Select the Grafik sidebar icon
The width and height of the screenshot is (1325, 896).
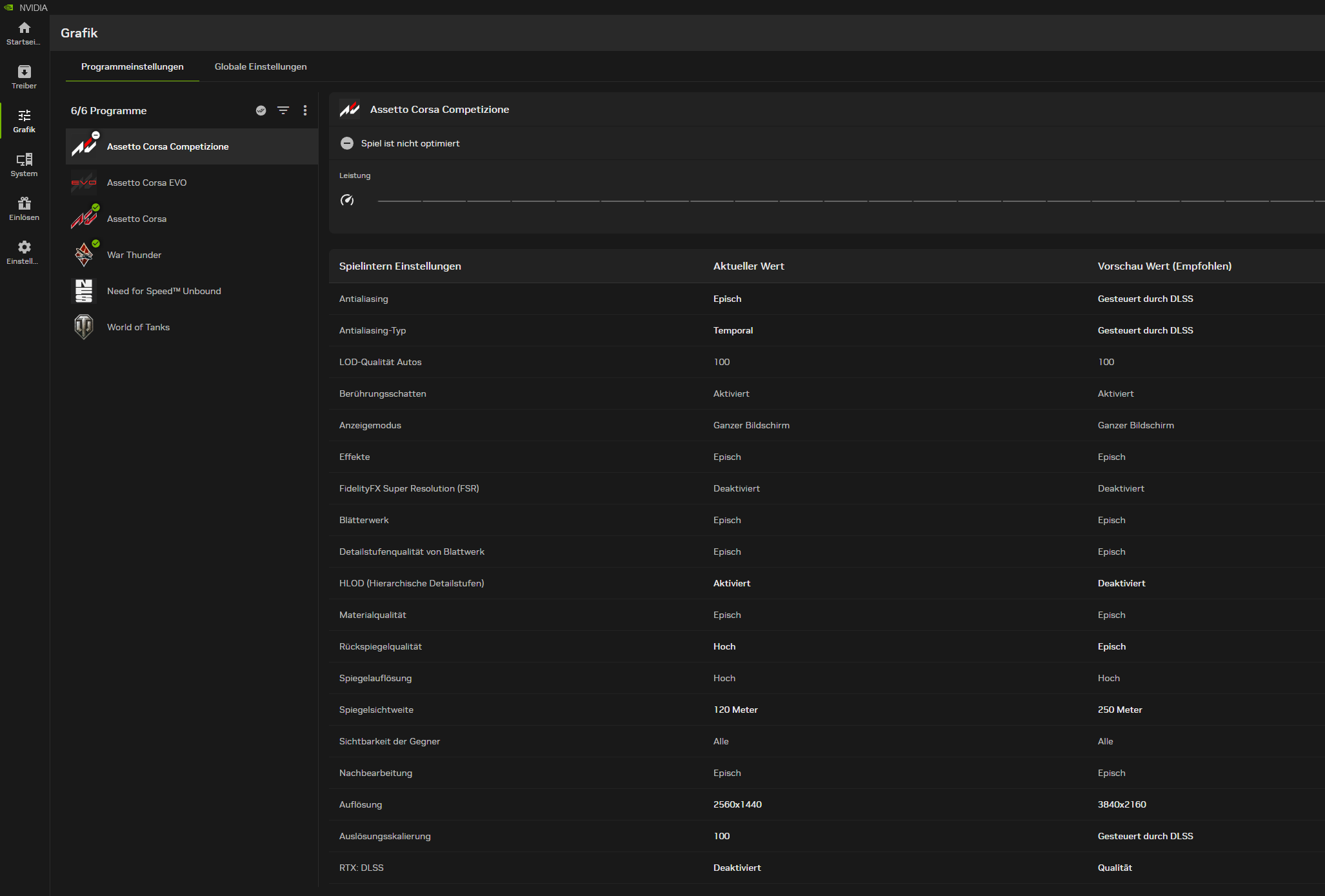click(24, 116)
